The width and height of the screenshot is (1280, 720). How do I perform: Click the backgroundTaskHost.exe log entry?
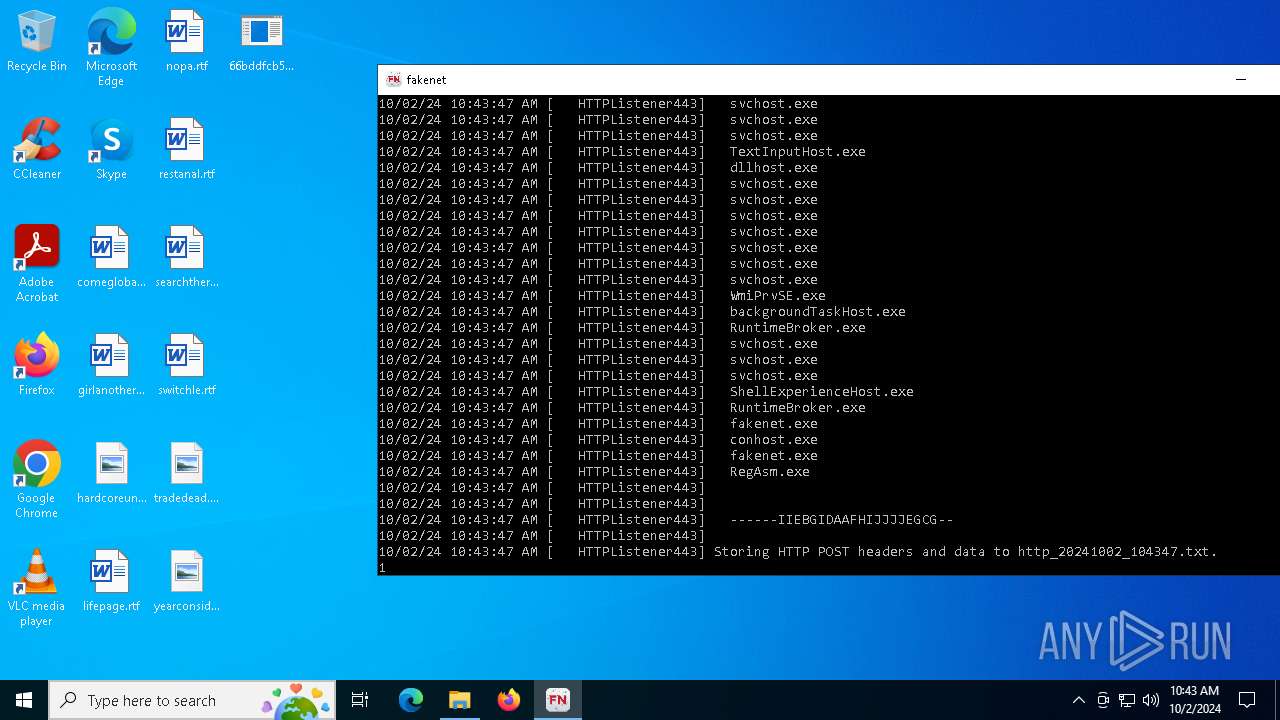point(817,312)
